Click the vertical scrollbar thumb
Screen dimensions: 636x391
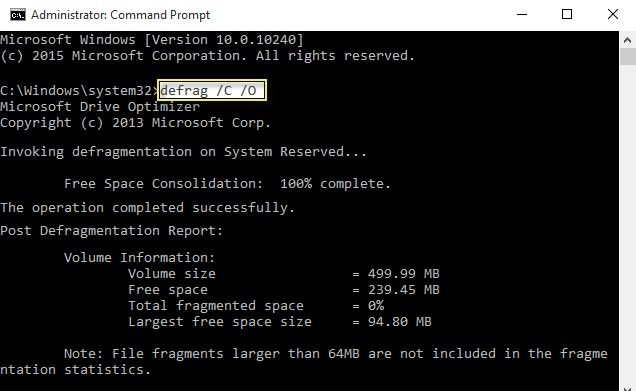[627, 57]
